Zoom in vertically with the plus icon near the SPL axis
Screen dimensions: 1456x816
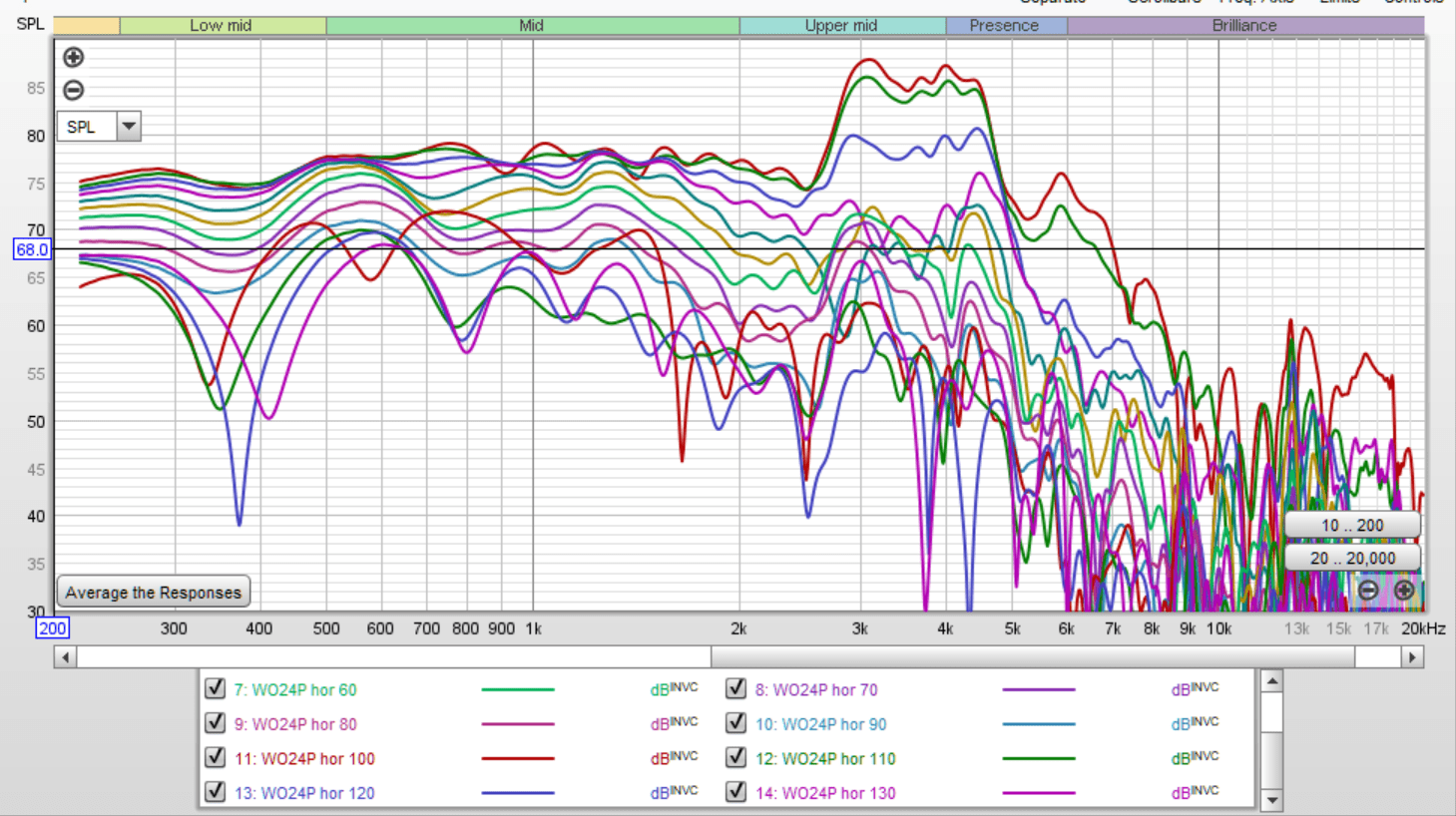(x=73, y=58)
